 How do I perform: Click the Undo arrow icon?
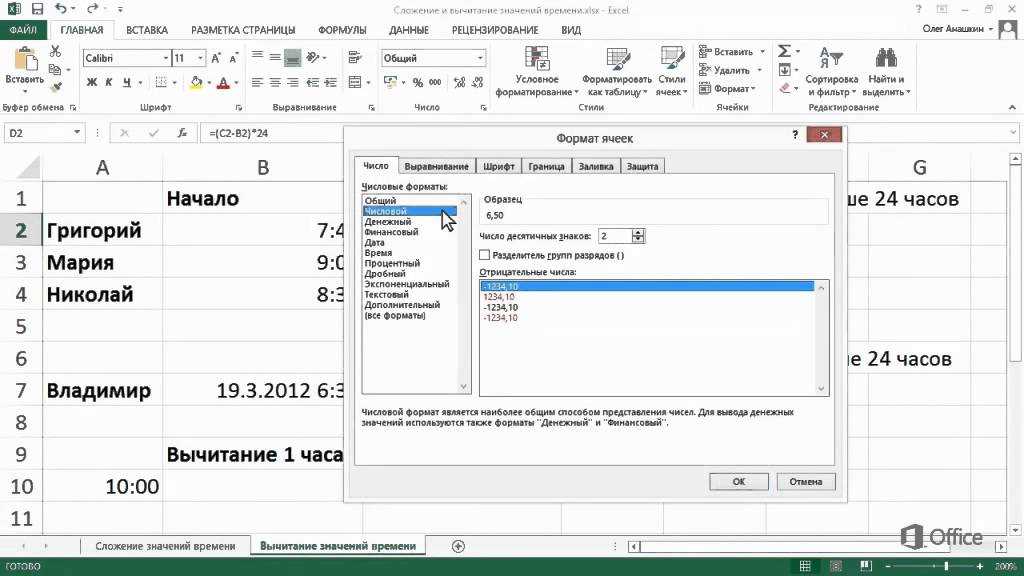tap(61, 8)
